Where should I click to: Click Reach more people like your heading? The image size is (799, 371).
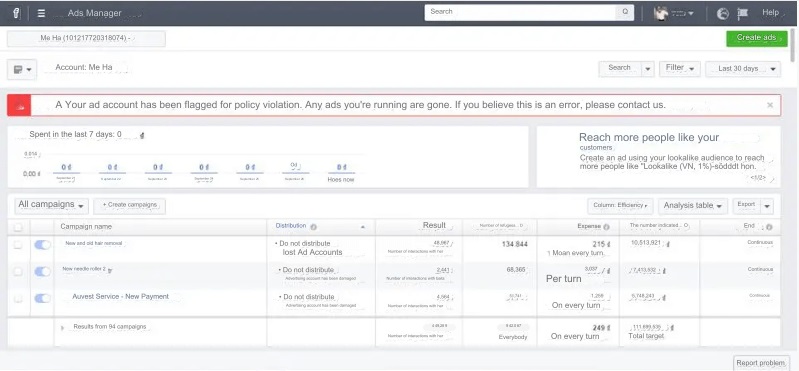(649, 138)
